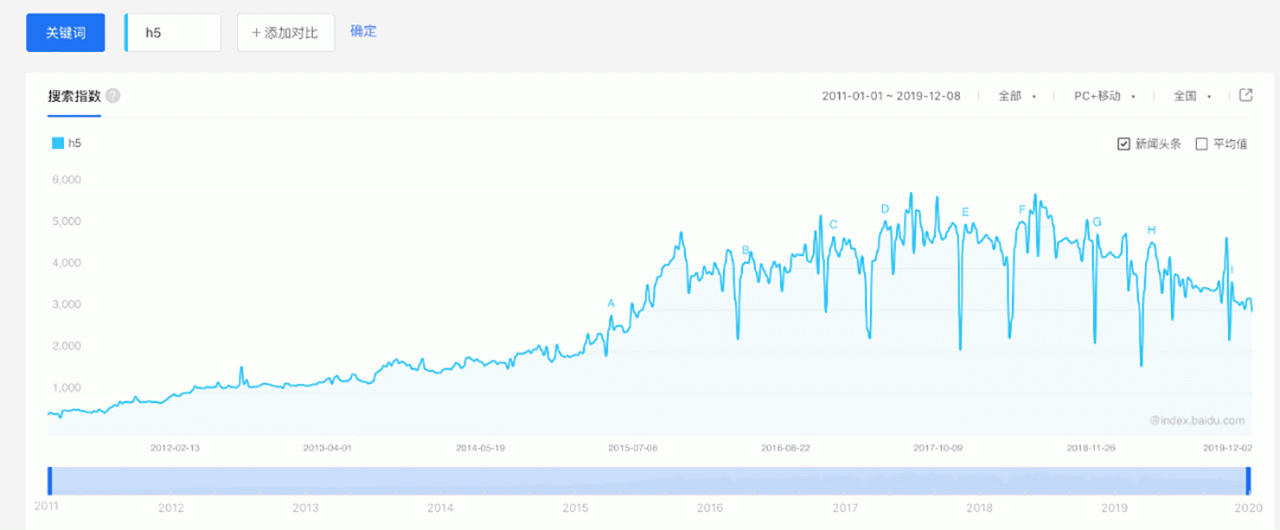The width and height of the screenshot is (1280, 530).
Task: Click news marker F on the chart
Action: pyautogui.click(x=1022, y=210)
